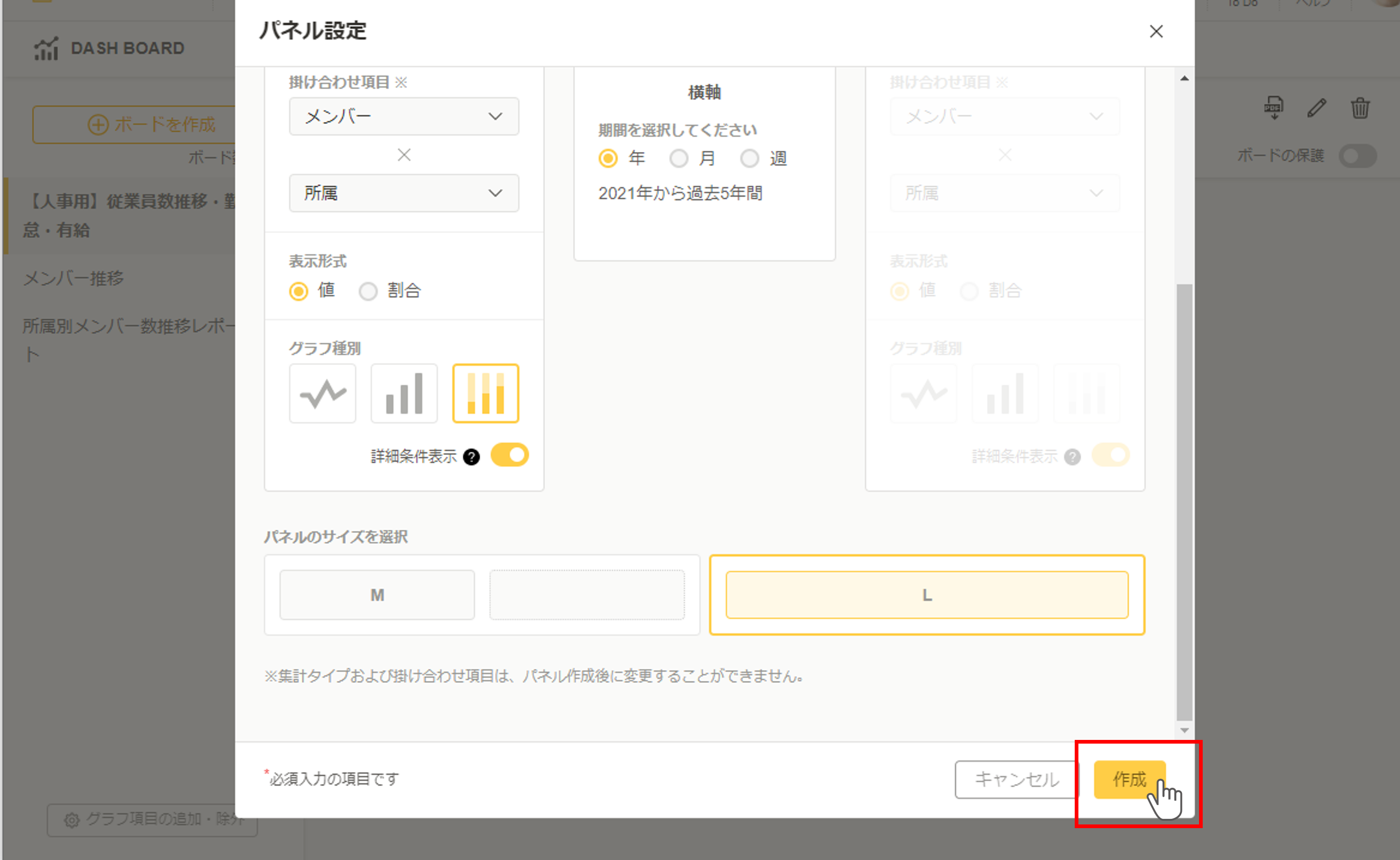The width and height of the screenshot is (1400, 860).
Task: Click the faded stacked bar icon on right
Action: [x=1087, y=394]
